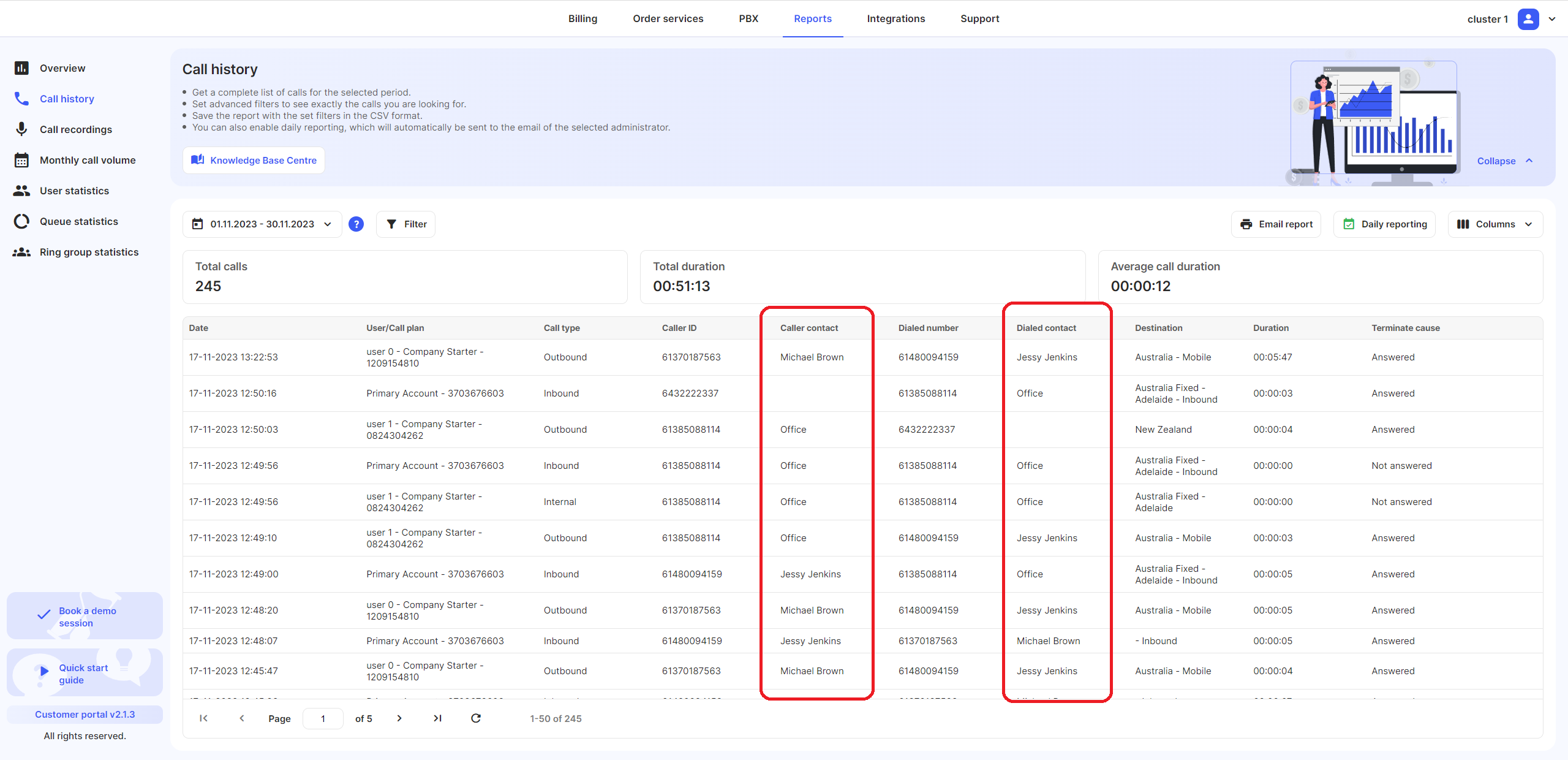The image size is (1568, 760).
Task: Click the Queue statistics circle icon
Action: 21,221
